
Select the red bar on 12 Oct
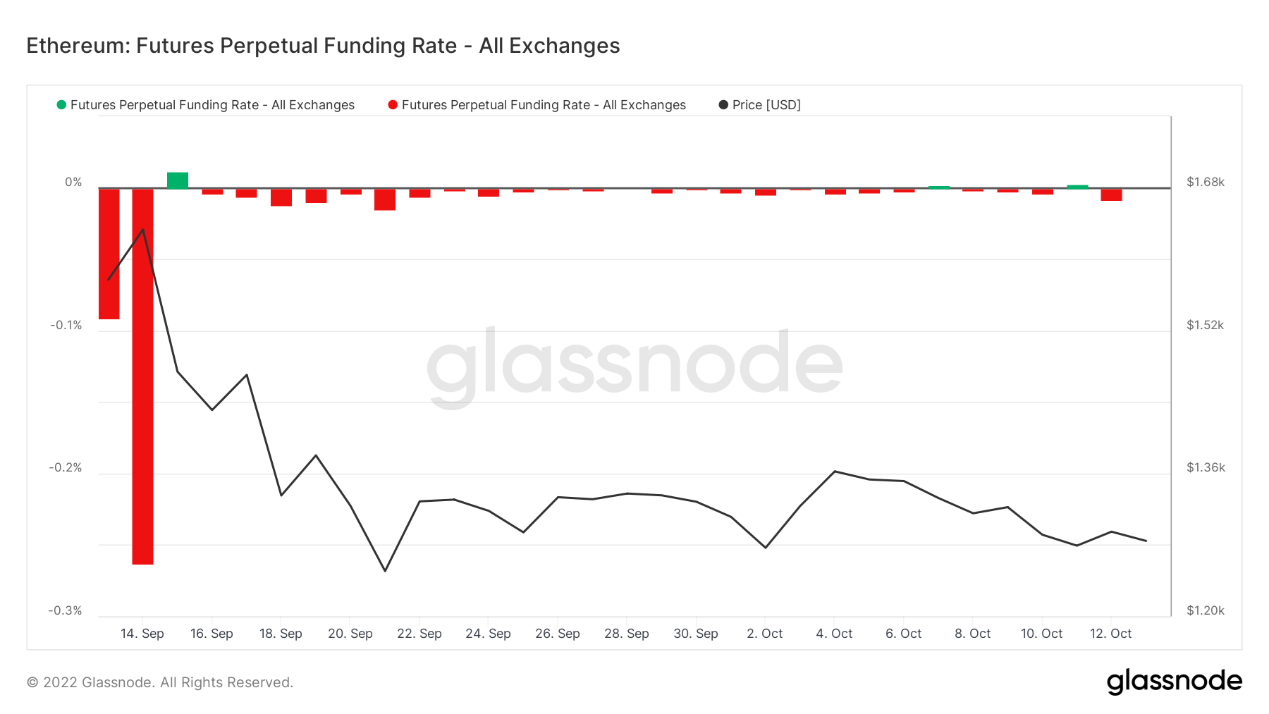point(1111,194)
